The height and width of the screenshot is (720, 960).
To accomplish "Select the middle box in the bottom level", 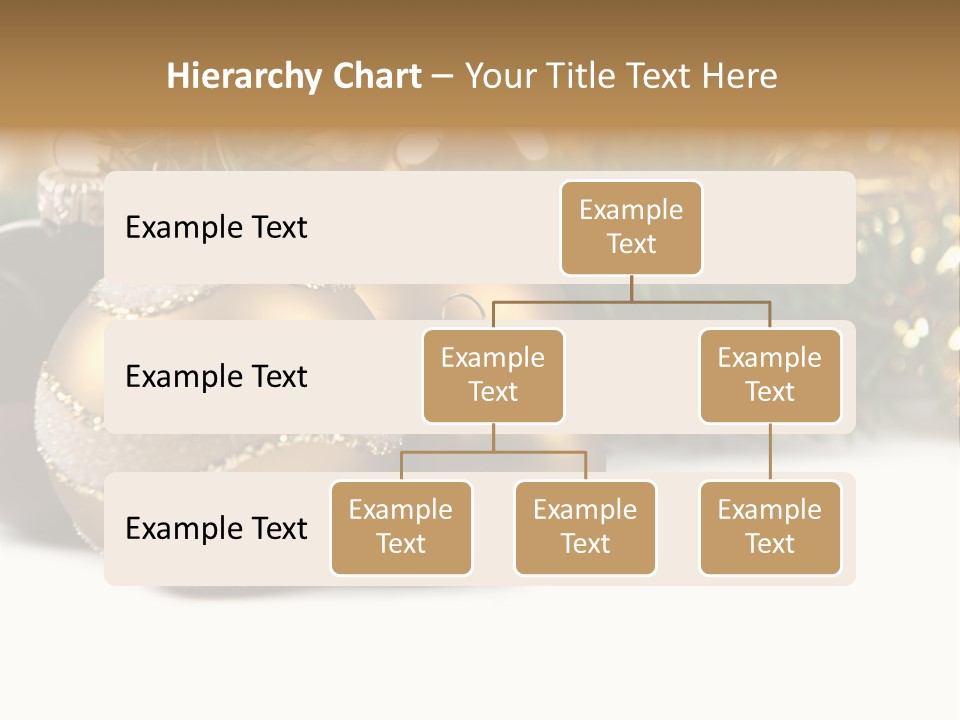I will coord(585,528).
